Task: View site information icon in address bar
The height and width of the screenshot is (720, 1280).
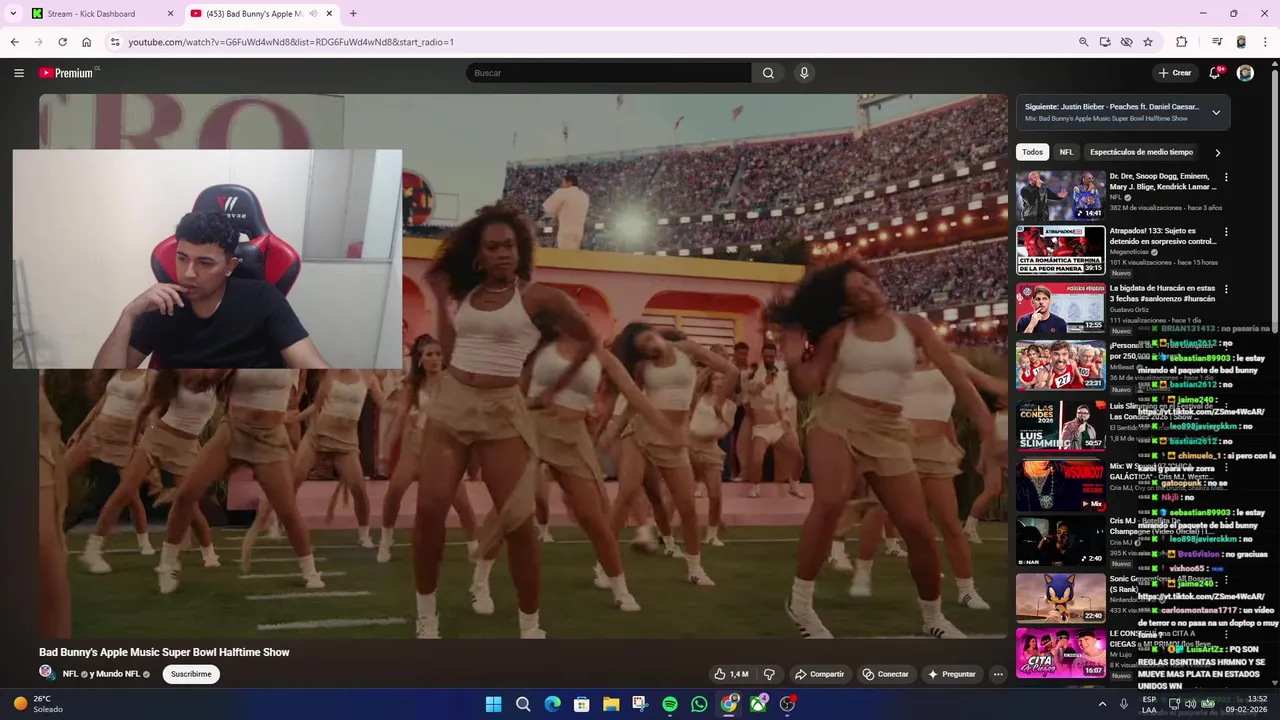Action: pos(115,42)
